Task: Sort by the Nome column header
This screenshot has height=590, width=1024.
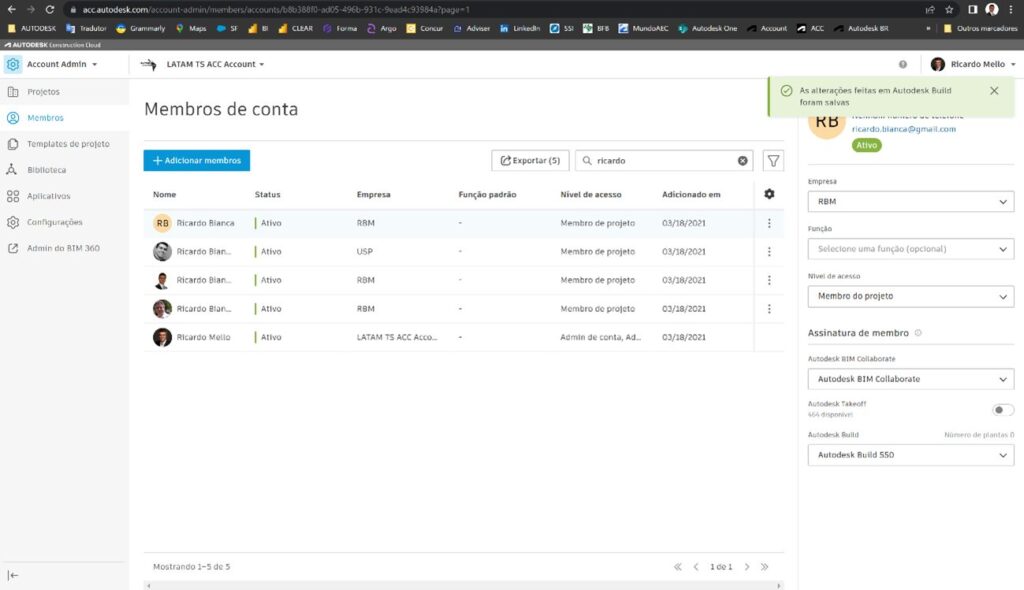Action: 165,195
